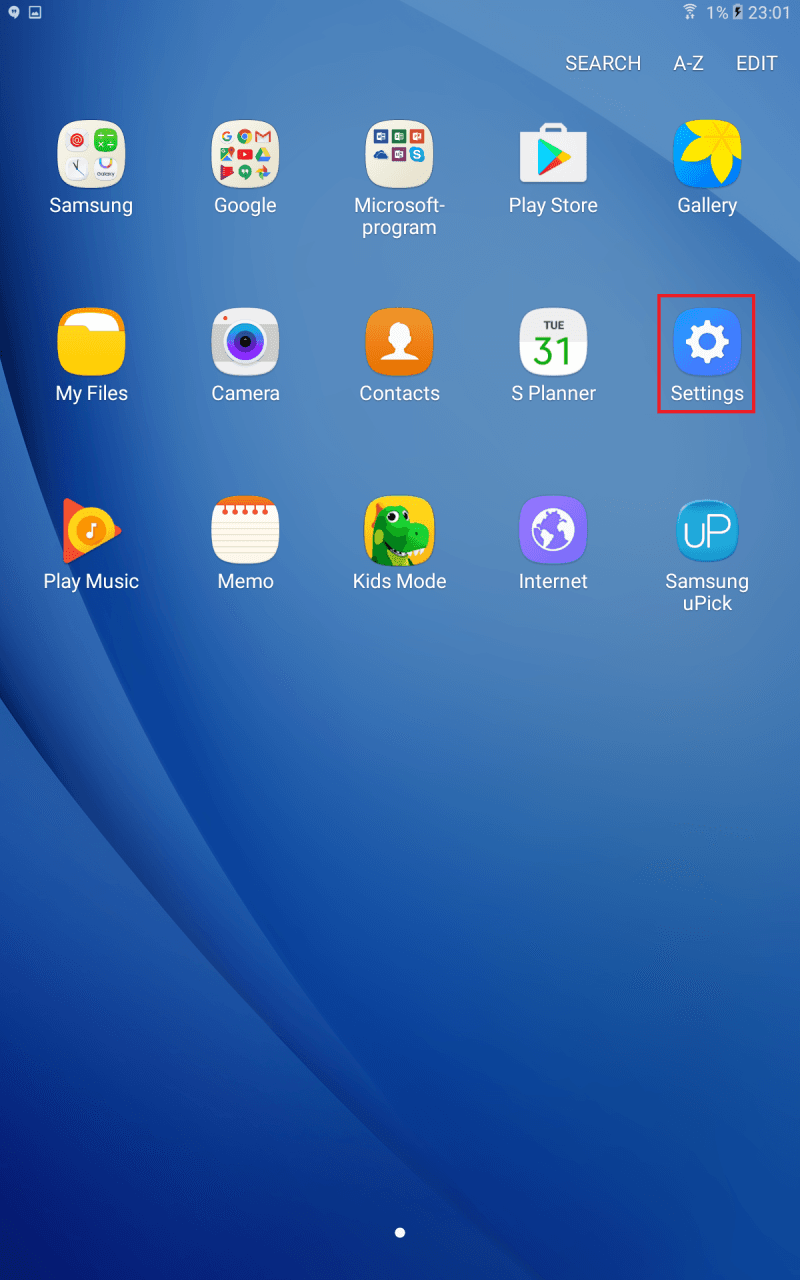Launch Kids Mode app
The image size is (800, 1280).
click(399, 531)
